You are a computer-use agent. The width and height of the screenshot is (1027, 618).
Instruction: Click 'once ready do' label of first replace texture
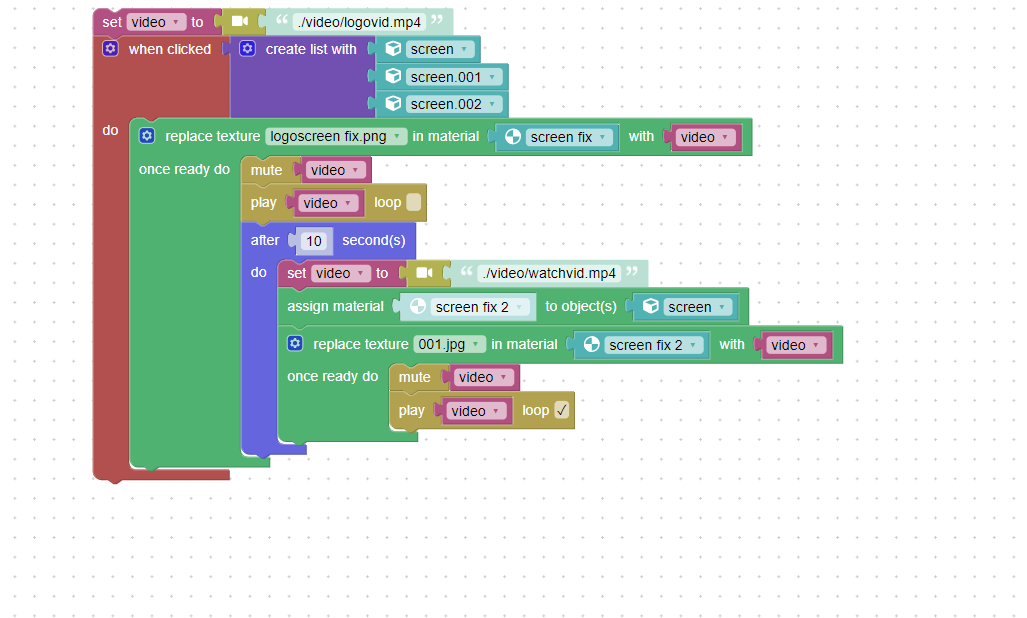[184, 169]
